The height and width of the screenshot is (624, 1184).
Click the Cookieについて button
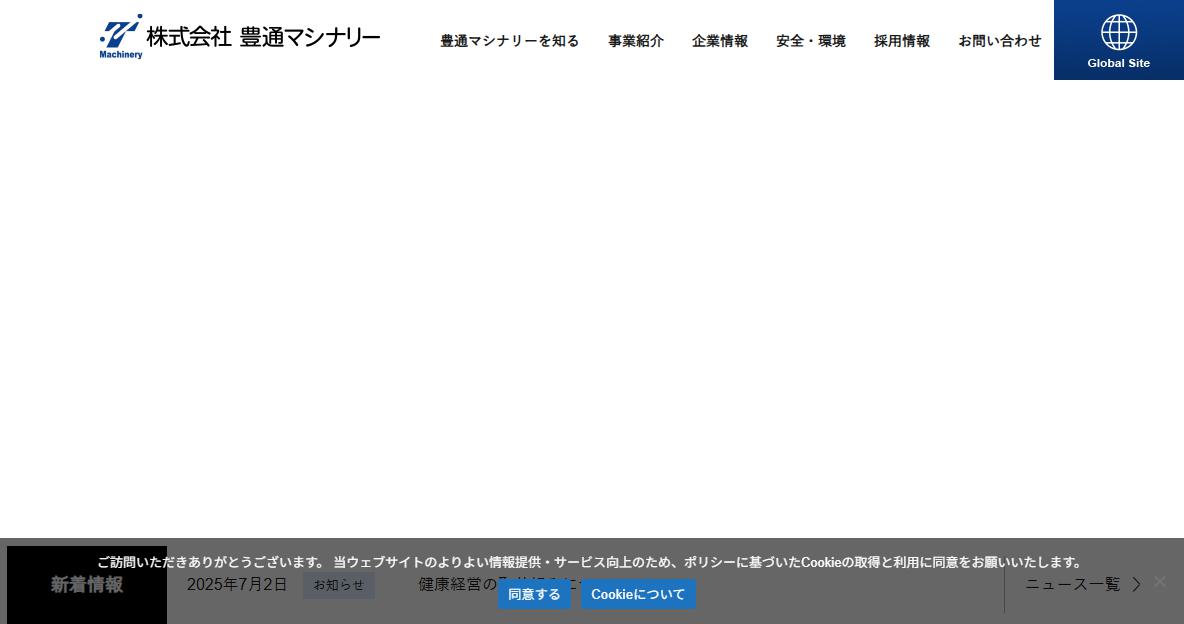click(638, 595)
